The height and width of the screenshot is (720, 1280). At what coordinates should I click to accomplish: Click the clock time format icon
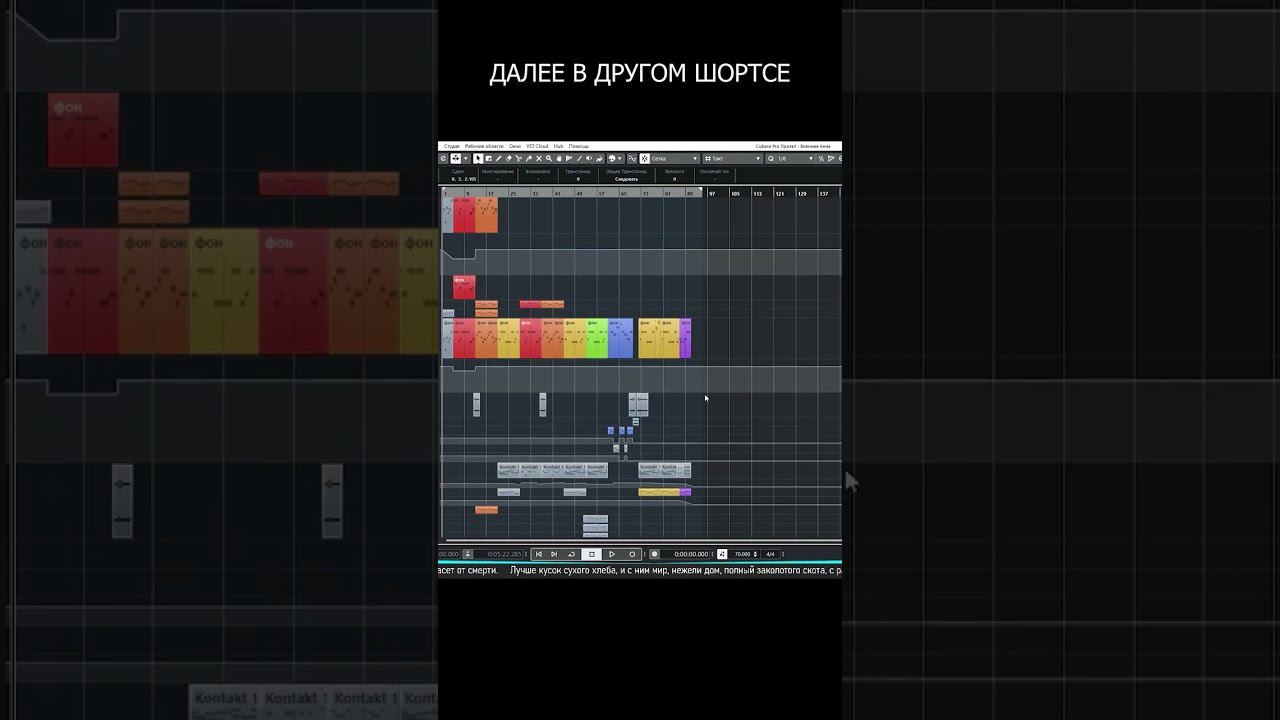point(655,554)
